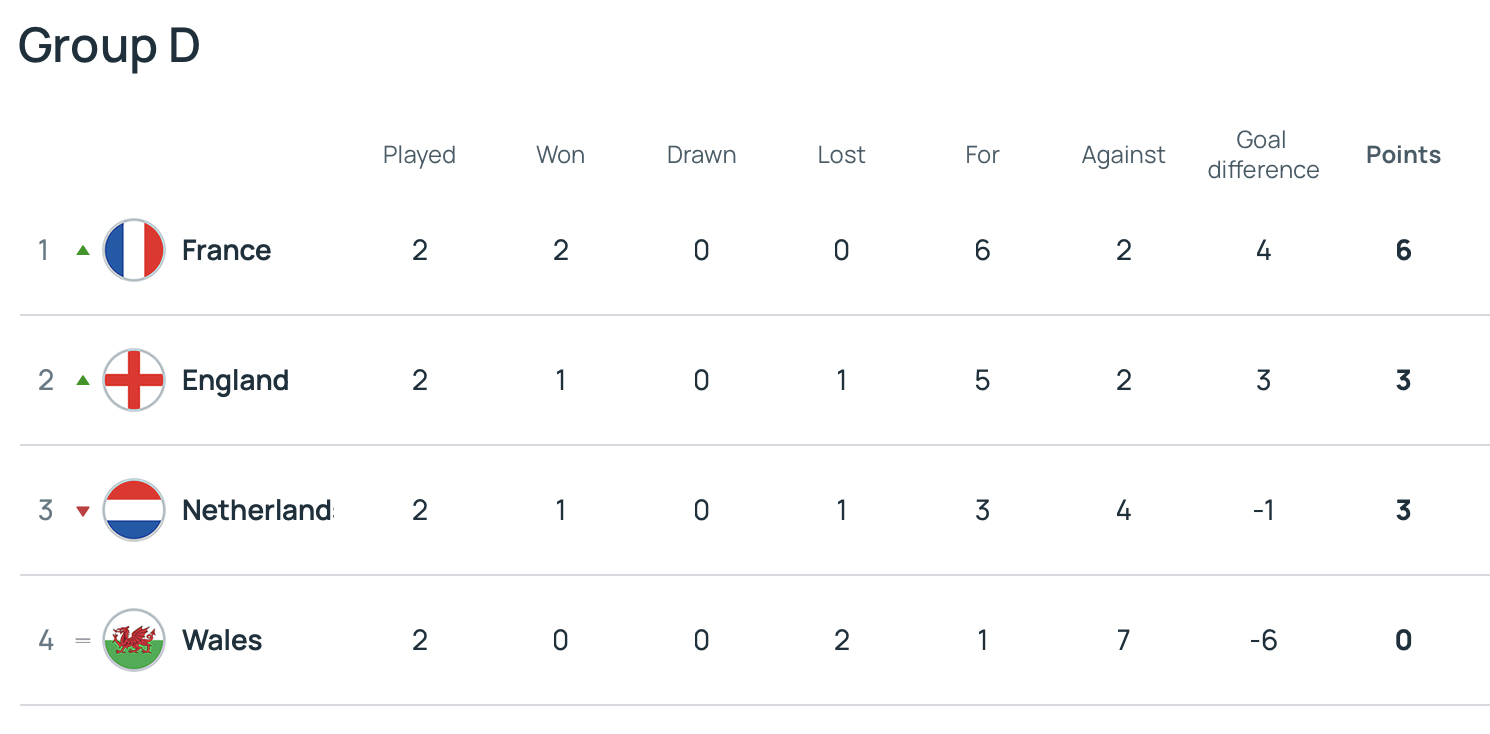Click the Group D heading
Screen dimensions: 1490x734
tap(109, 45)
